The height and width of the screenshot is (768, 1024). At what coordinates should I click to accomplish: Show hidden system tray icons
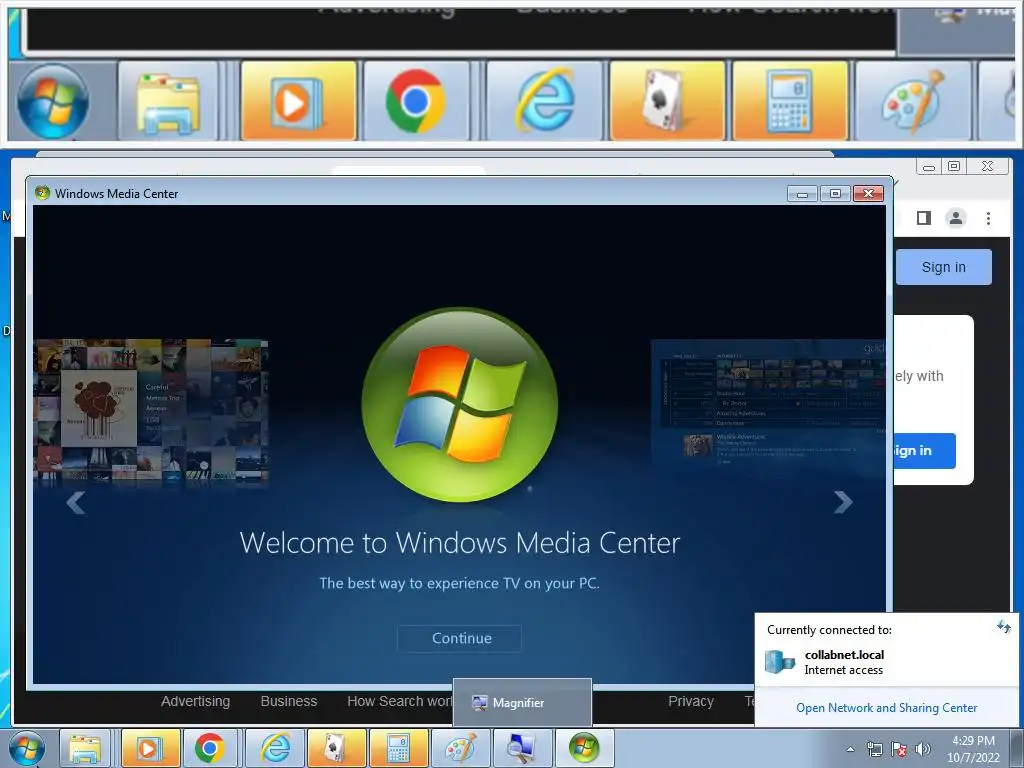coord(850,750)
